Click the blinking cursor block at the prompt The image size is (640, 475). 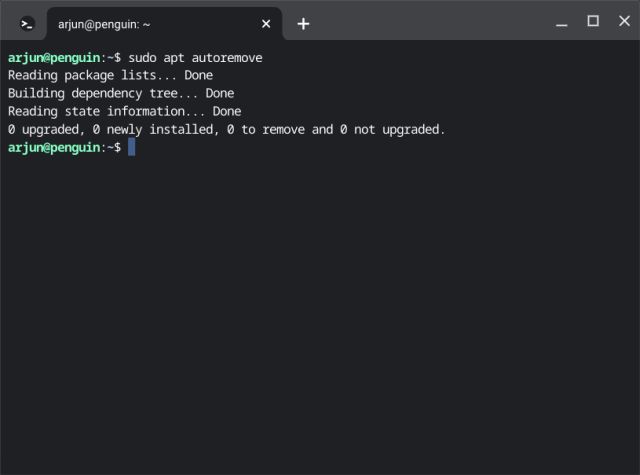[x=131, y=148]
